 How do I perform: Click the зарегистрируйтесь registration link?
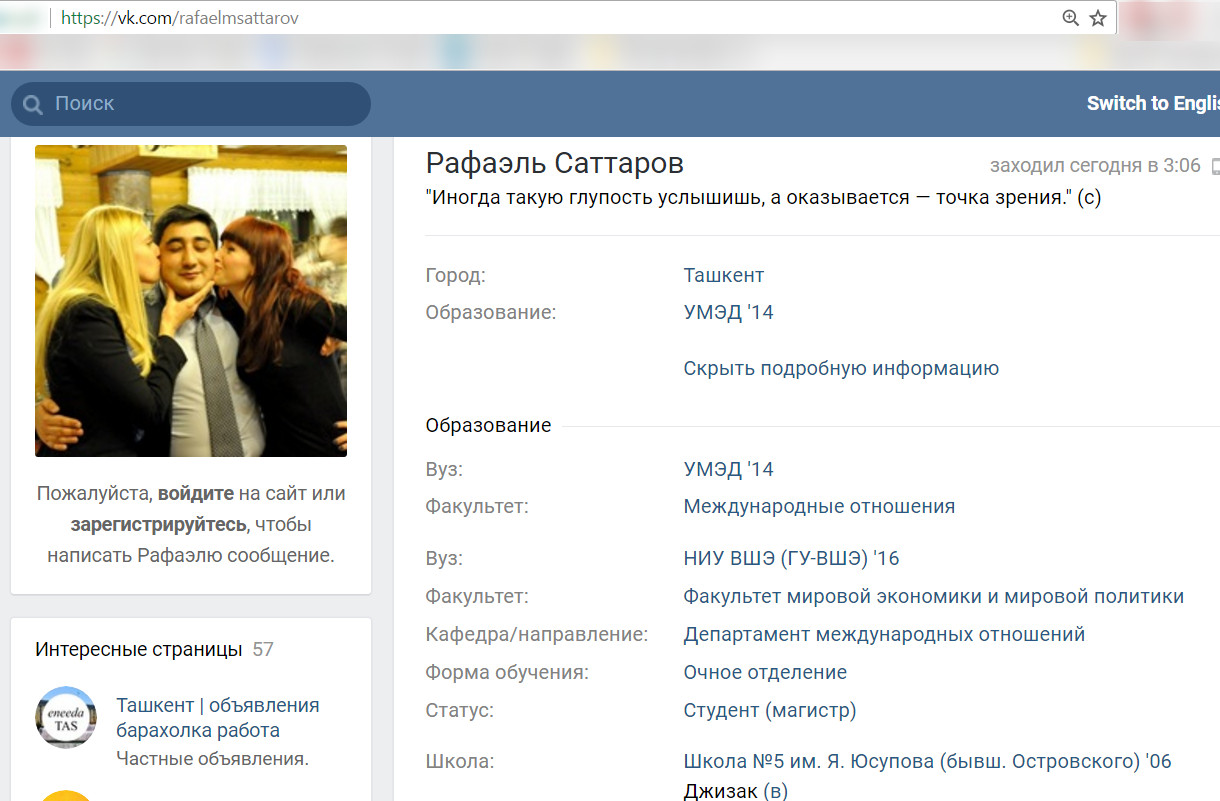(158, 524)
